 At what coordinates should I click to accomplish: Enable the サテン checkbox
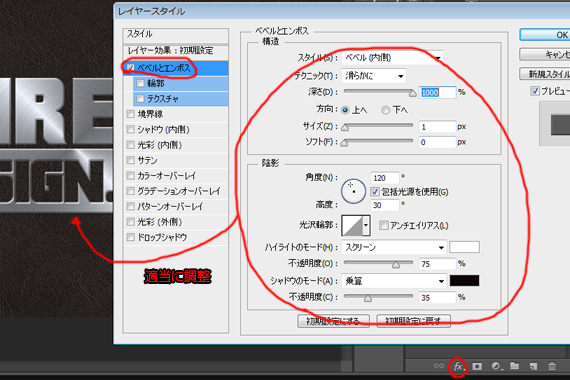[131, 160]
